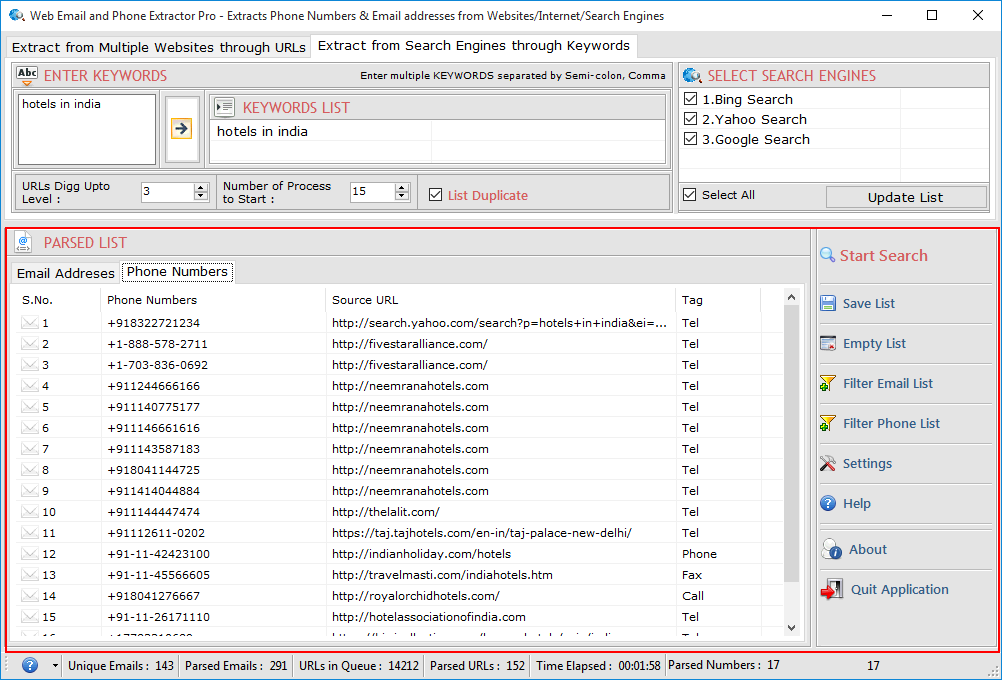Click the Save List floppy disk icon
The width and height of the screenshot is (1002, 680).
(x=828, y=303)
